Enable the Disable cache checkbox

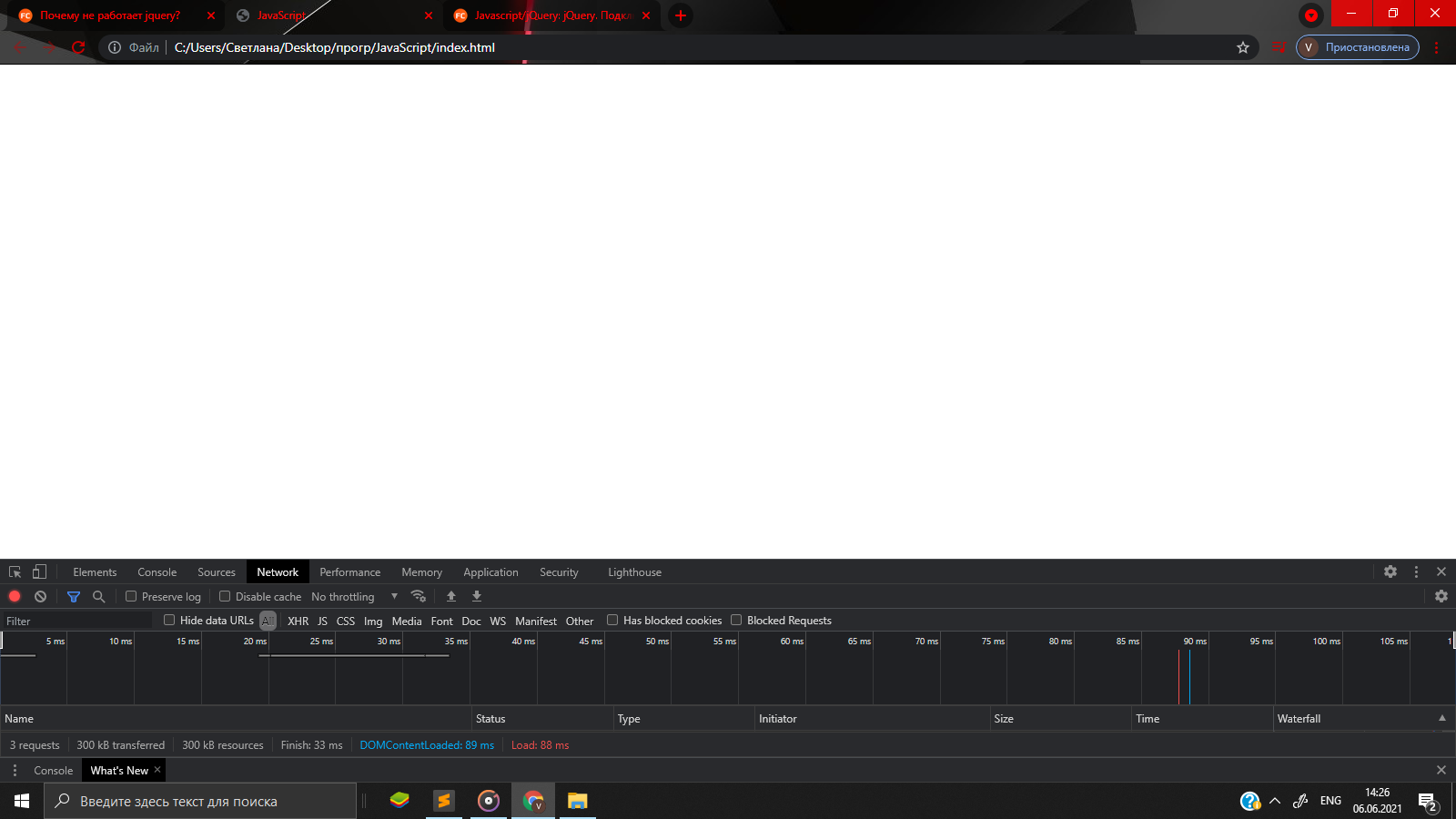tap(225, 597)
